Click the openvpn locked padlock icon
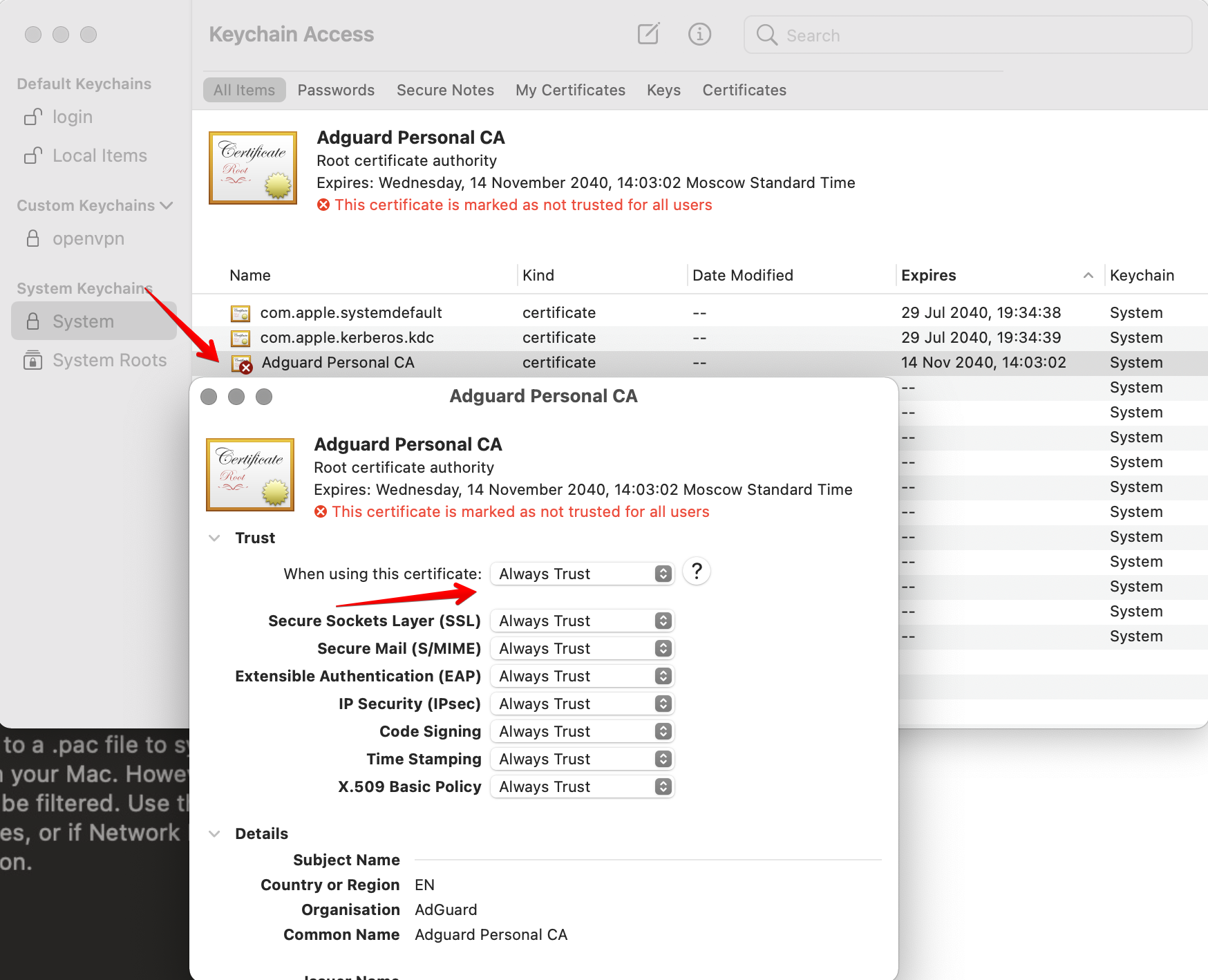This screenshot has height=980, width=1208. pos(32,238)
